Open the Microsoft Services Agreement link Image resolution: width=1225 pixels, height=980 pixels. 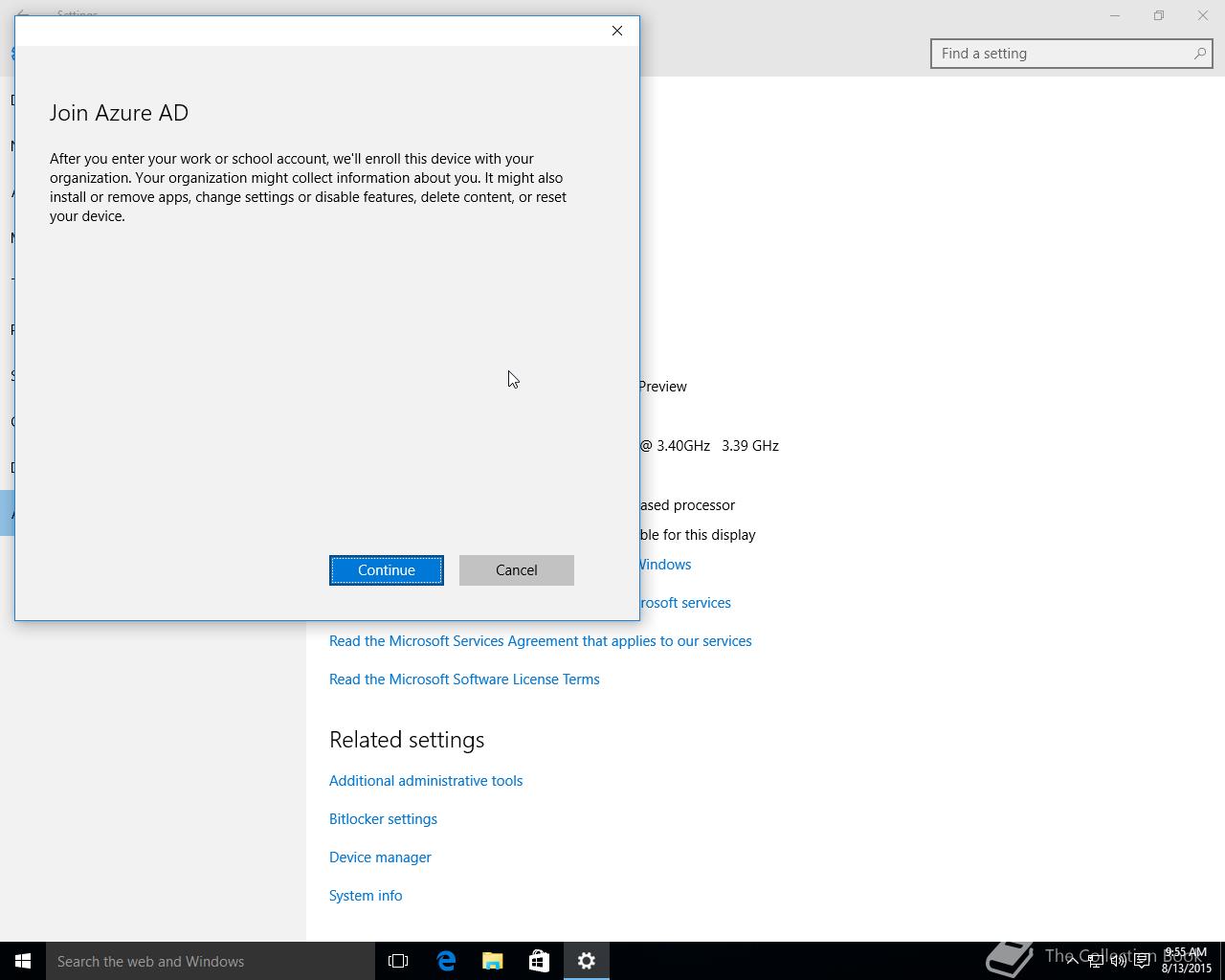pos(541,641)
